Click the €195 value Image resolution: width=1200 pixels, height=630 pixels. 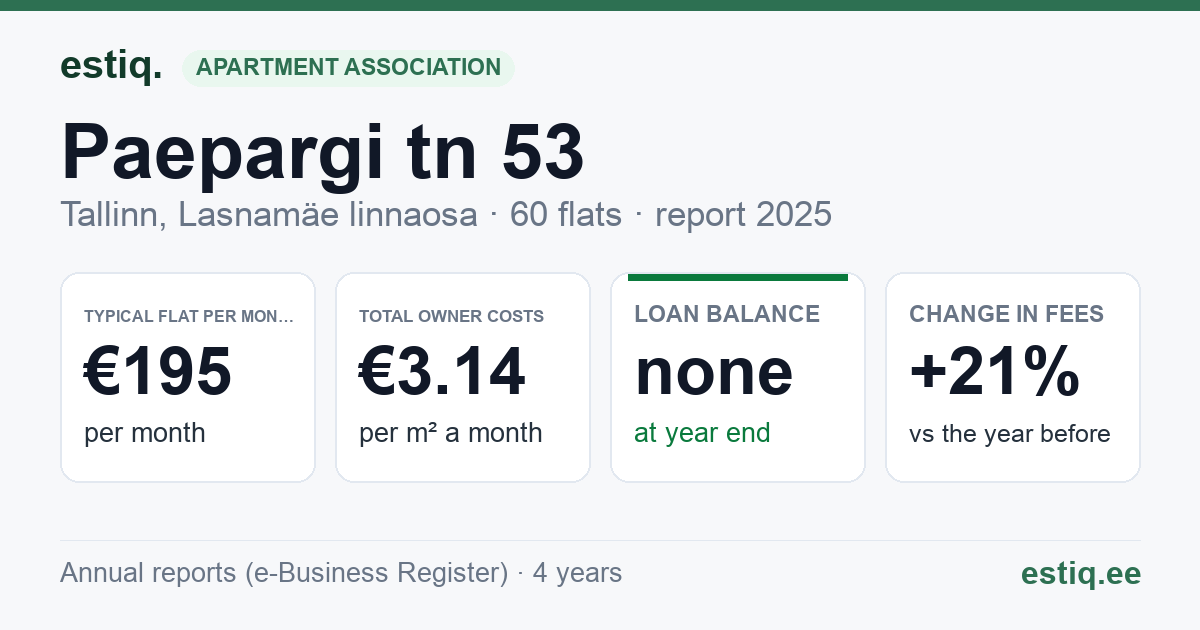point(158,372)
